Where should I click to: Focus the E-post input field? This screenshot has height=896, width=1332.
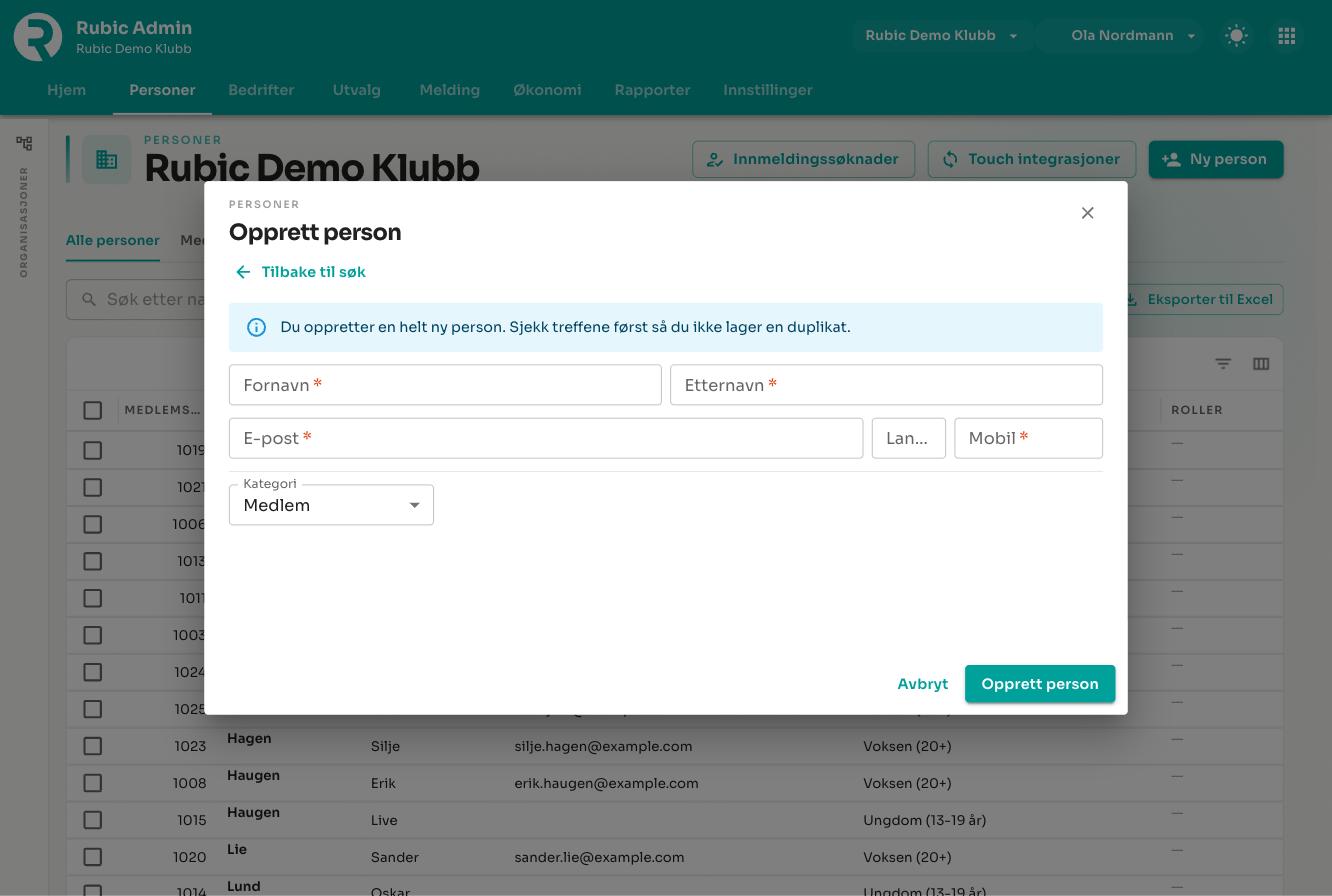546,438
